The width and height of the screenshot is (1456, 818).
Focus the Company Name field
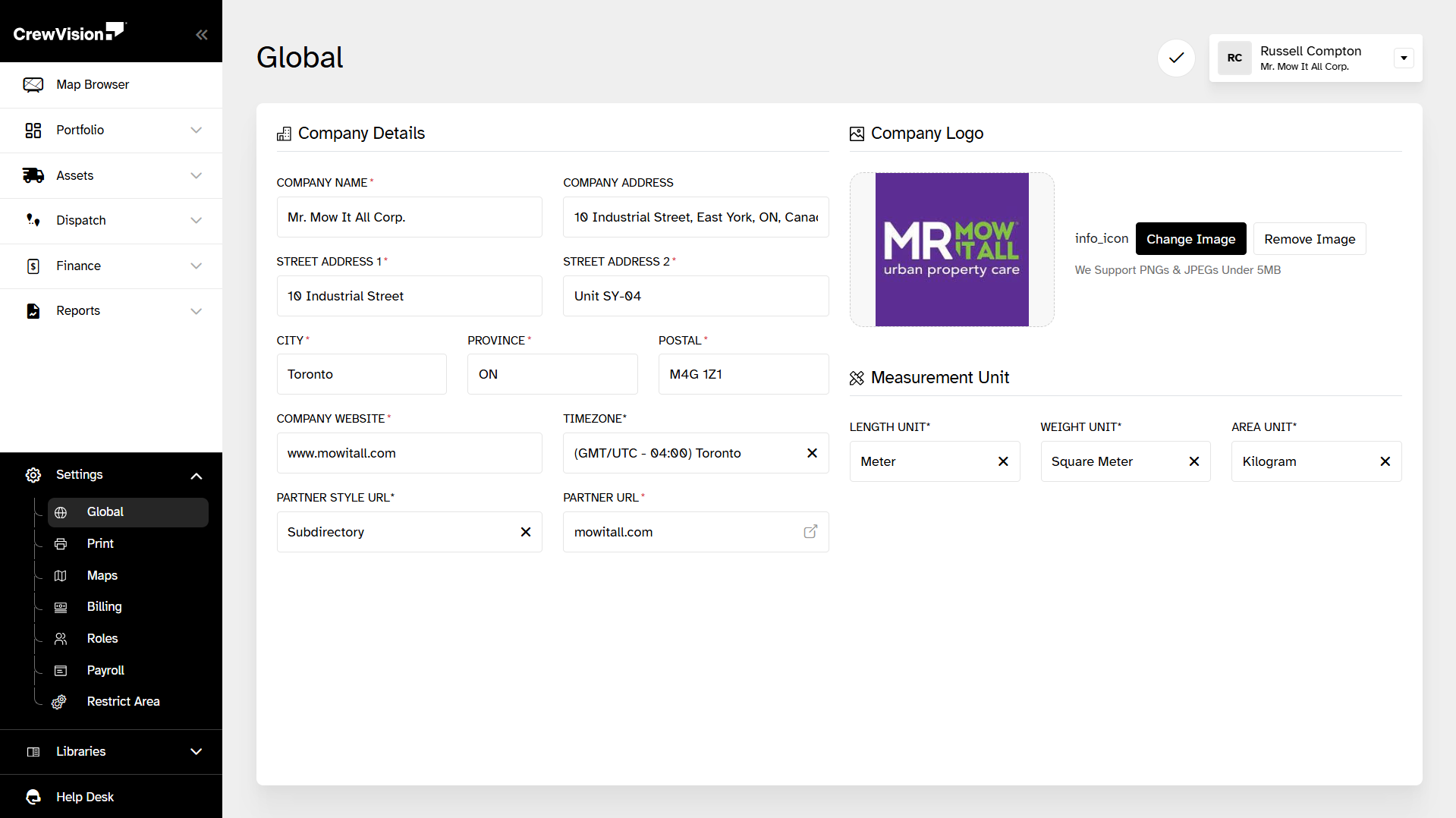coord(409,217)
